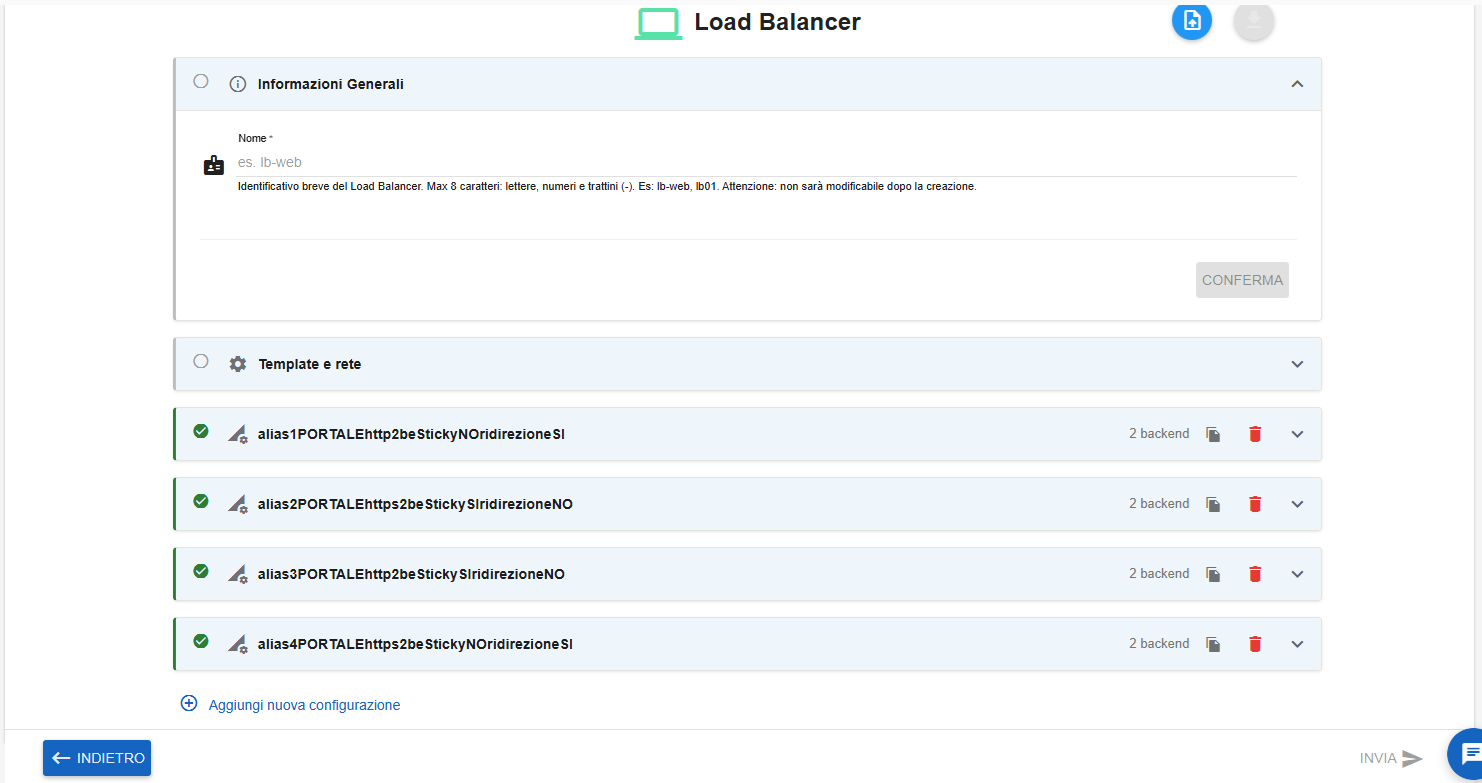The height and width of the screenshot is (783, 1482).
Task: Focus the Nome input field
Action: pos(767,162)
